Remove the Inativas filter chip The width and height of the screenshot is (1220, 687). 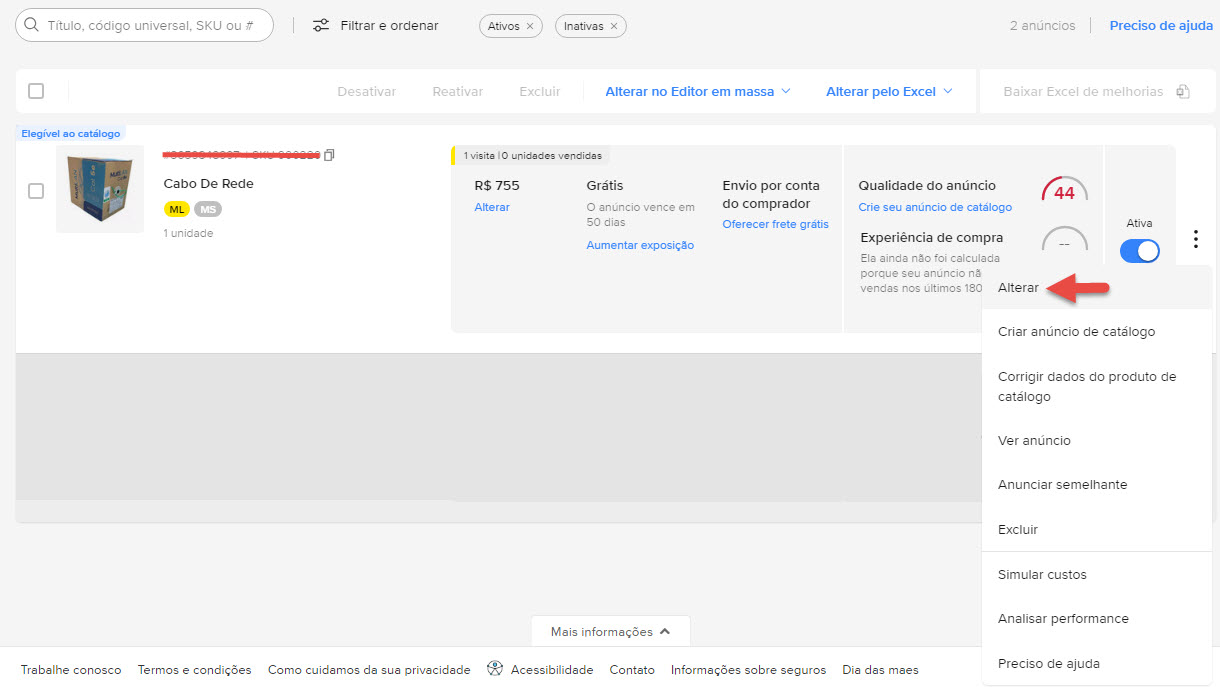pyautogui.click(x=614, y=26)
